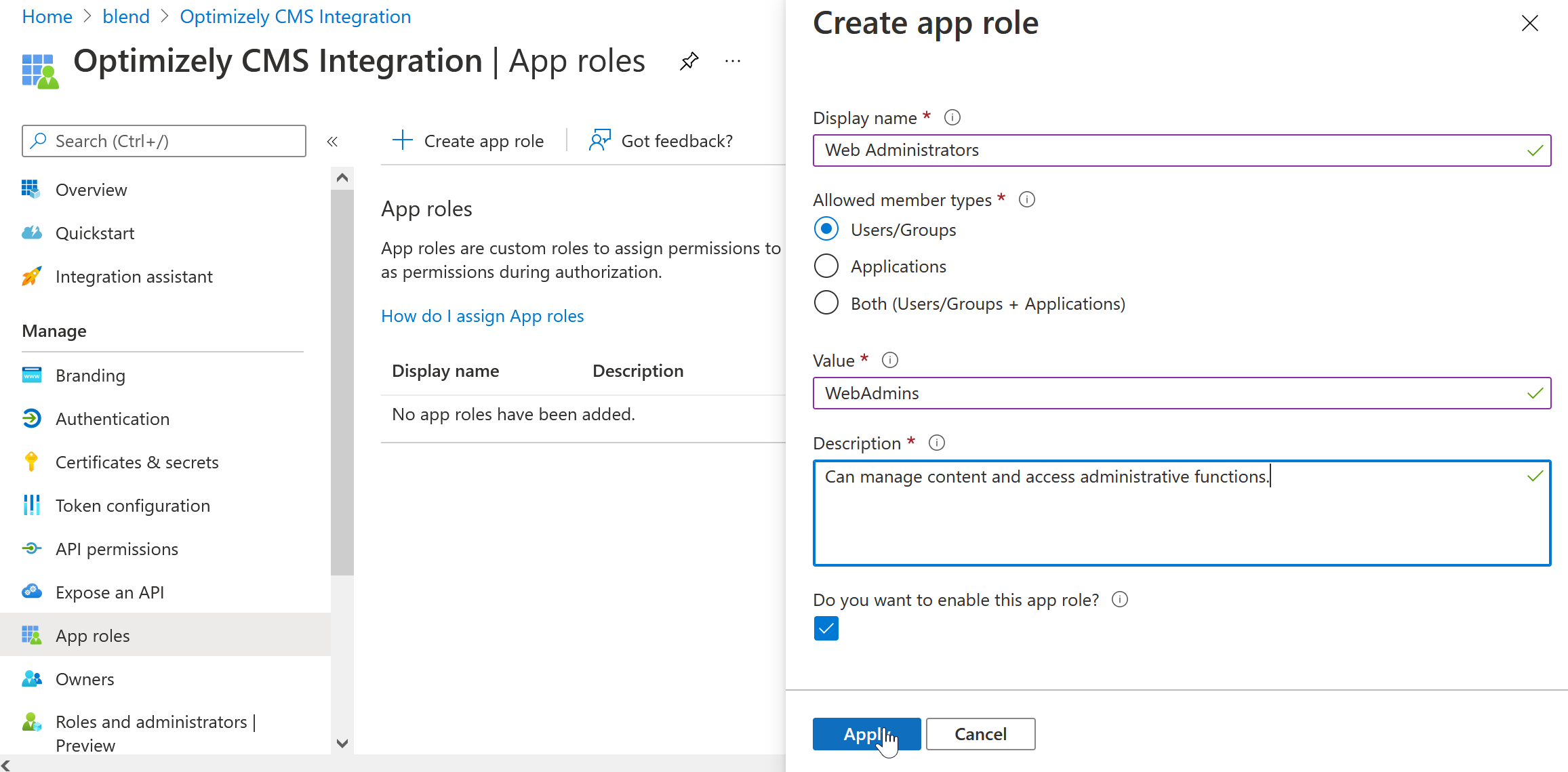The image size is (1568, 772).
Task: Collapse the sidebar with double chevron
Action: coord(332,141)
